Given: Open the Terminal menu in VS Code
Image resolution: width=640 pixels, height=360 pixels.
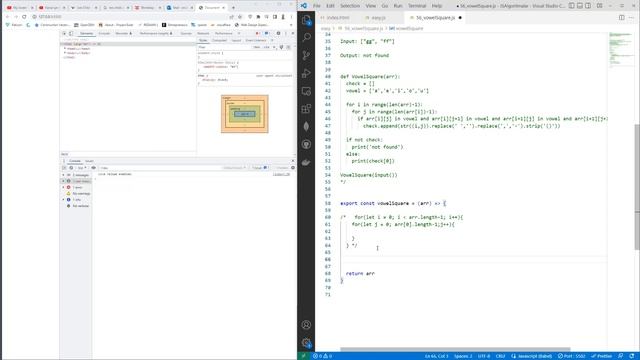Looking at the screenshot, I should pos(417,6).
